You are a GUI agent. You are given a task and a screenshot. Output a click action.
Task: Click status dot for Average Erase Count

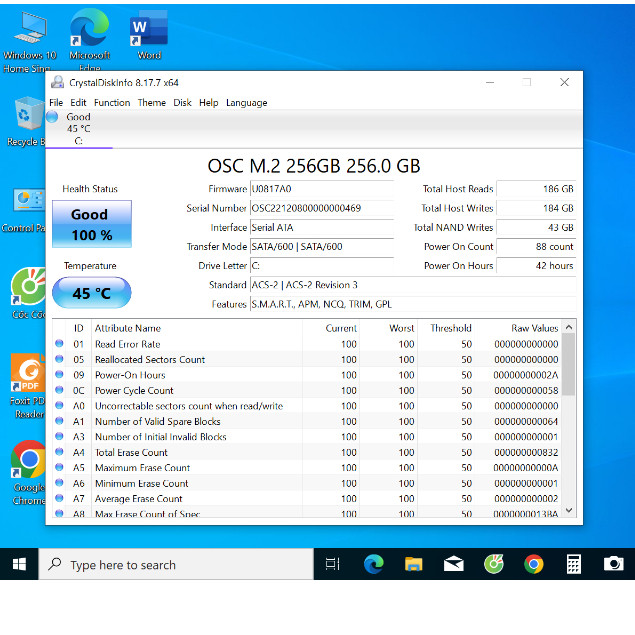59,498
